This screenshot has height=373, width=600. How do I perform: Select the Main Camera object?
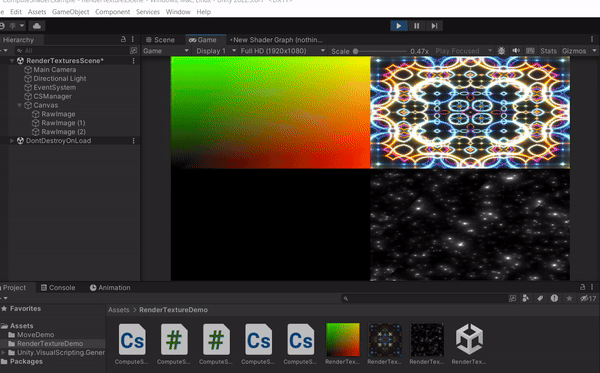pyautogui.click(x=54, y=70)
